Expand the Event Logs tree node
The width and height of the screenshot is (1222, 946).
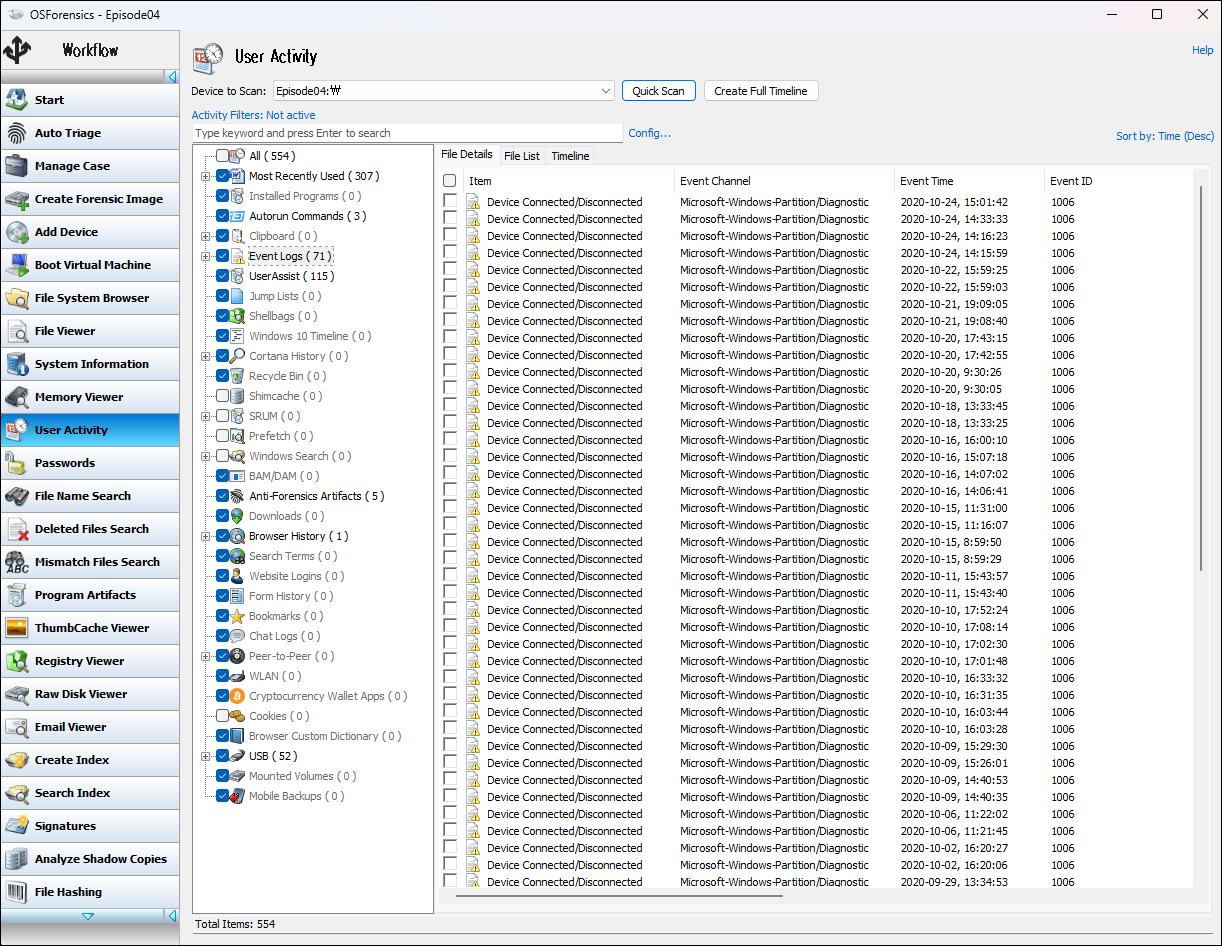coord(206,256)
